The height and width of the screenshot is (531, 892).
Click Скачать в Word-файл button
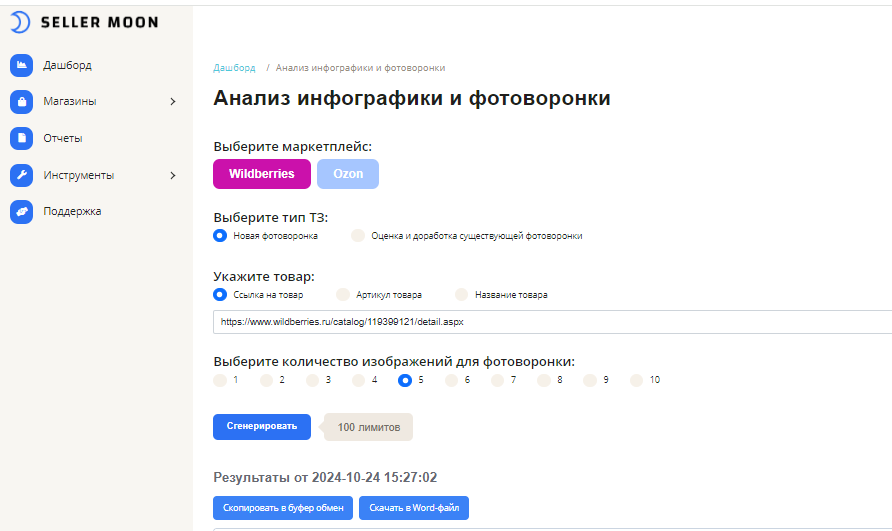(414, 508)
